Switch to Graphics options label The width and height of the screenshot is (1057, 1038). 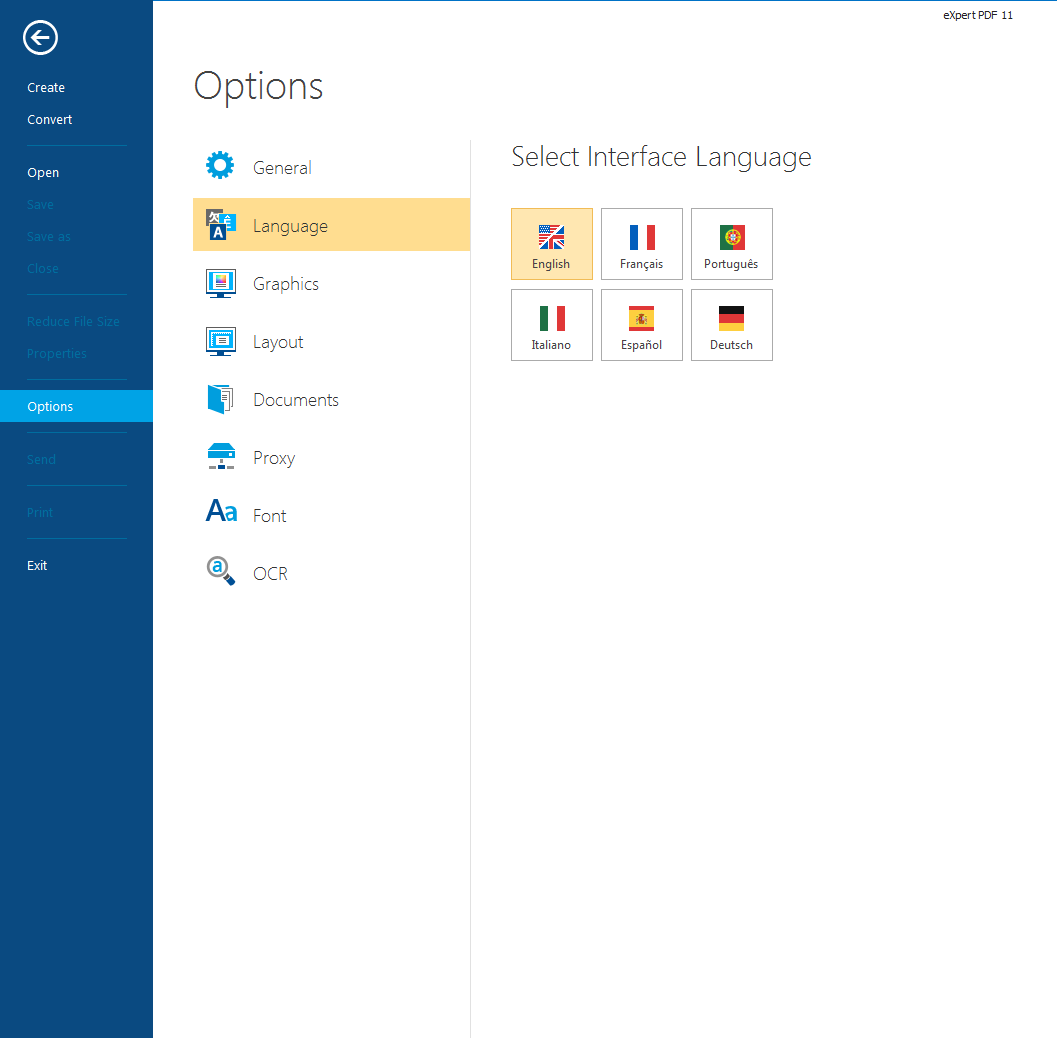pos(286,284)
